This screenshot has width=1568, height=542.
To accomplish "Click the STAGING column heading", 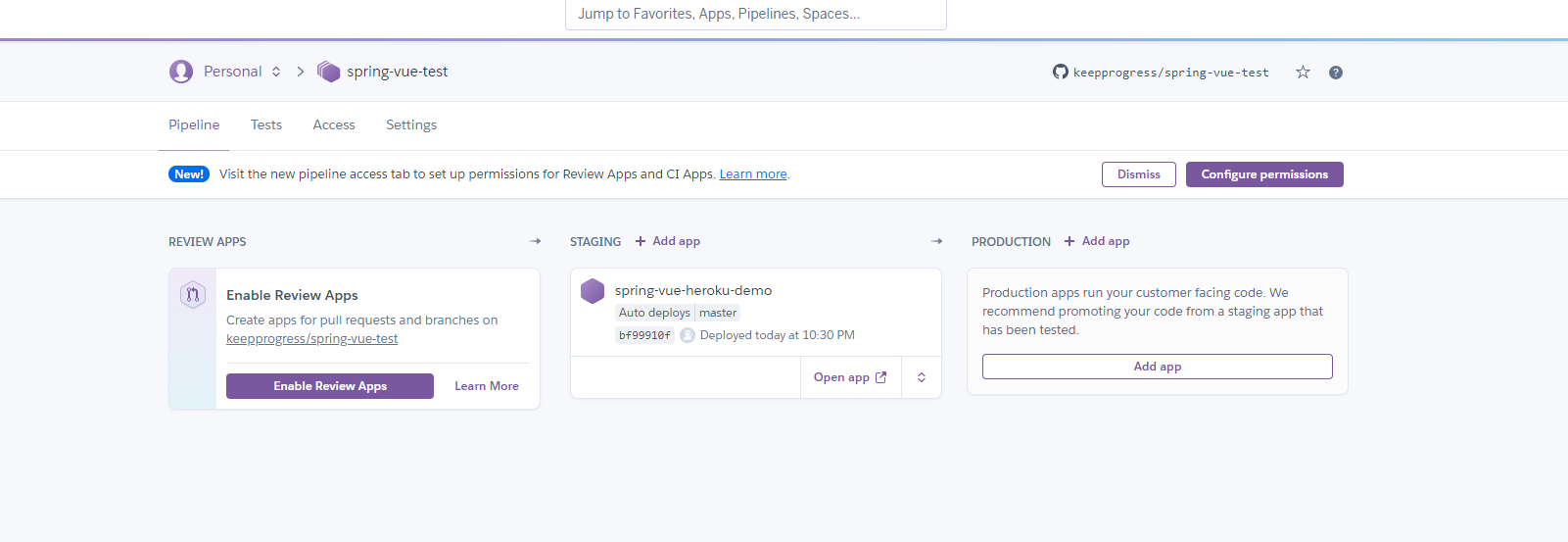I will pyautogui.click(x=595, y=242).
